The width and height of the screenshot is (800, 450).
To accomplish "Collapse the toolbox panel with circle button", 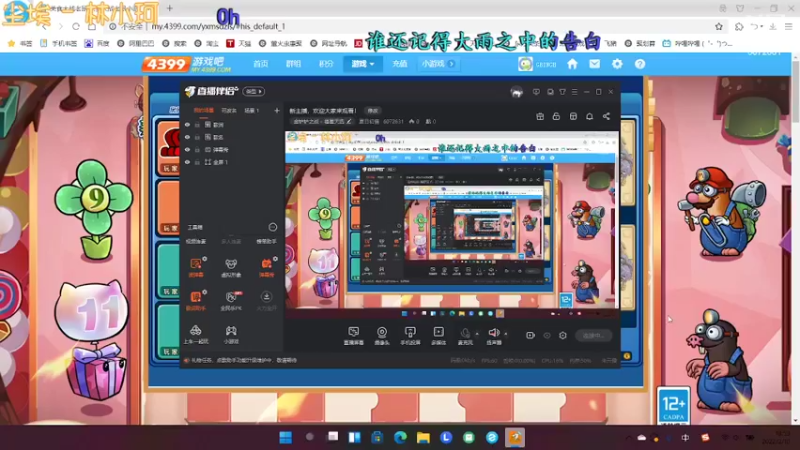I will (x=272, y=227).
